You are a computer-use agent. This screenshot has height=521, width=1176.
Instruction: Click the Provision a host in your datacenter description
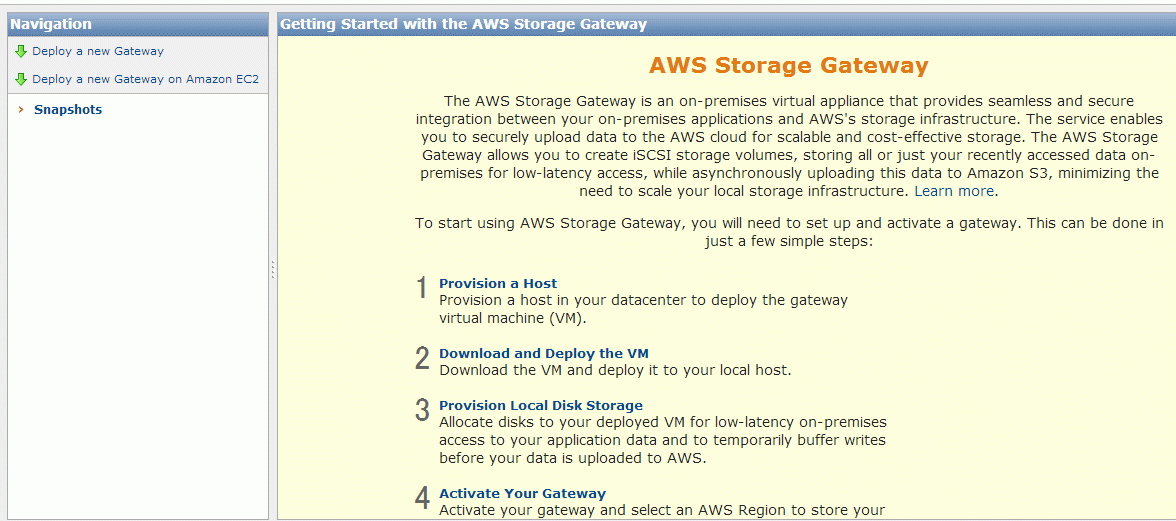click(x=644, y=309)
